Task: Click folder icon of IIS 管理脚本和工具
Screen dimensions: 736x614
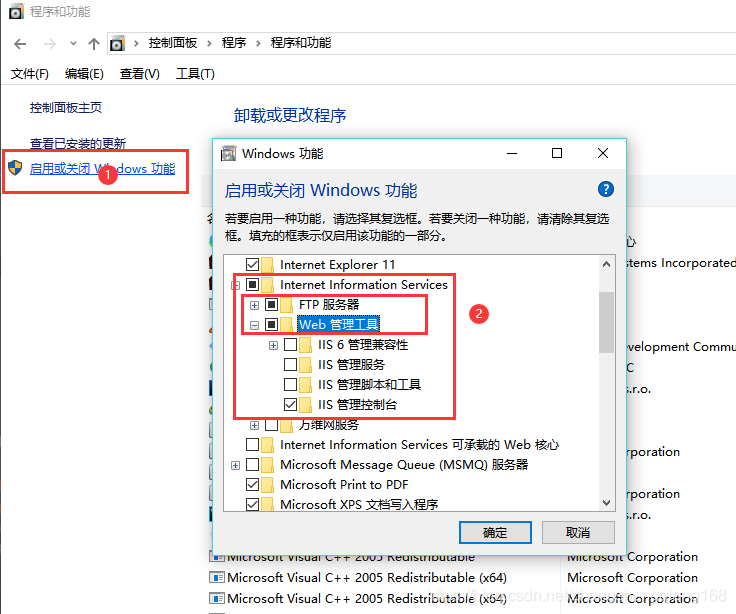Action: (306, 385)
